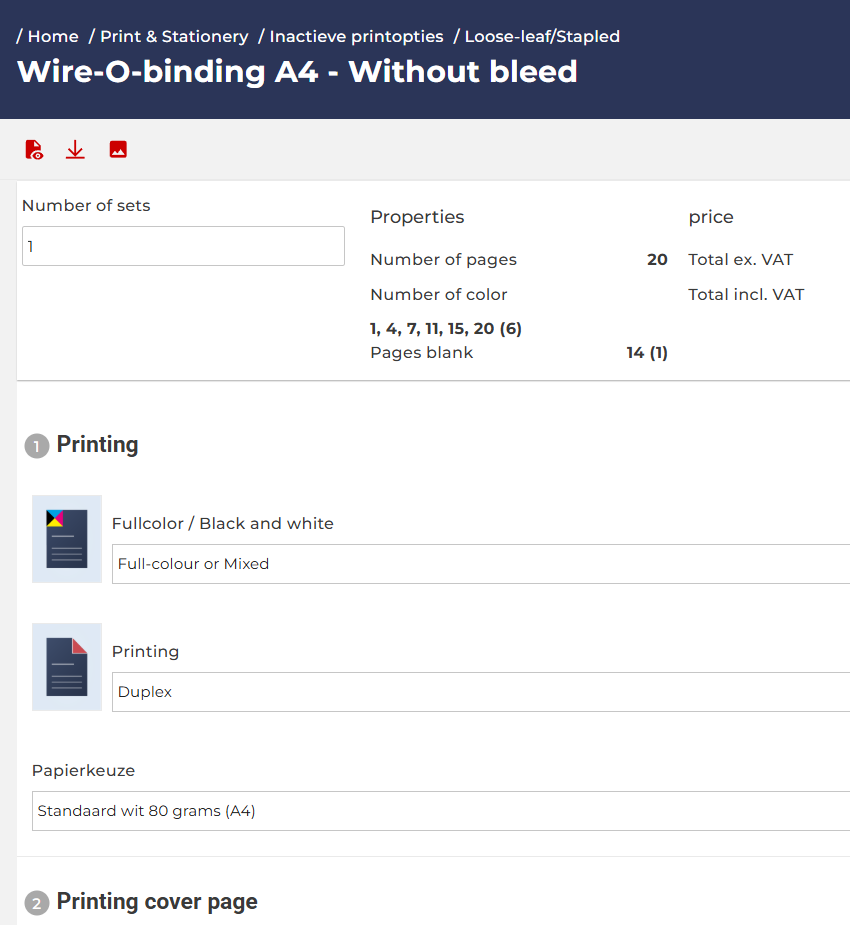Screen dimensions: 850x925
Task: Open the Papierkeuze paper selection dropdown
Action: click(x=440, y=811)
